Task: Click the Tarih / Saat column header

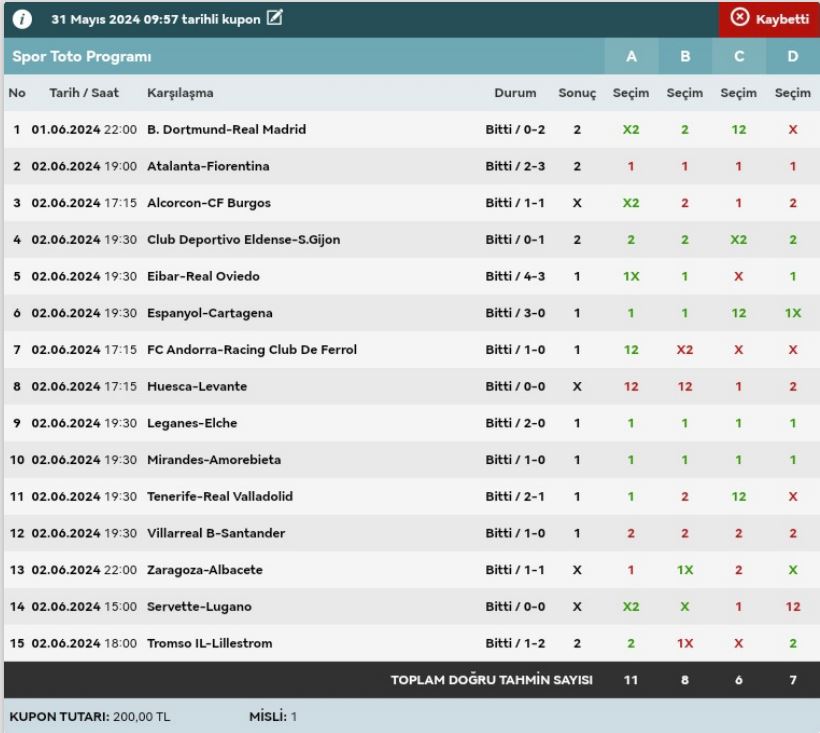Action: pyautogui.click(x=84, y=93)
